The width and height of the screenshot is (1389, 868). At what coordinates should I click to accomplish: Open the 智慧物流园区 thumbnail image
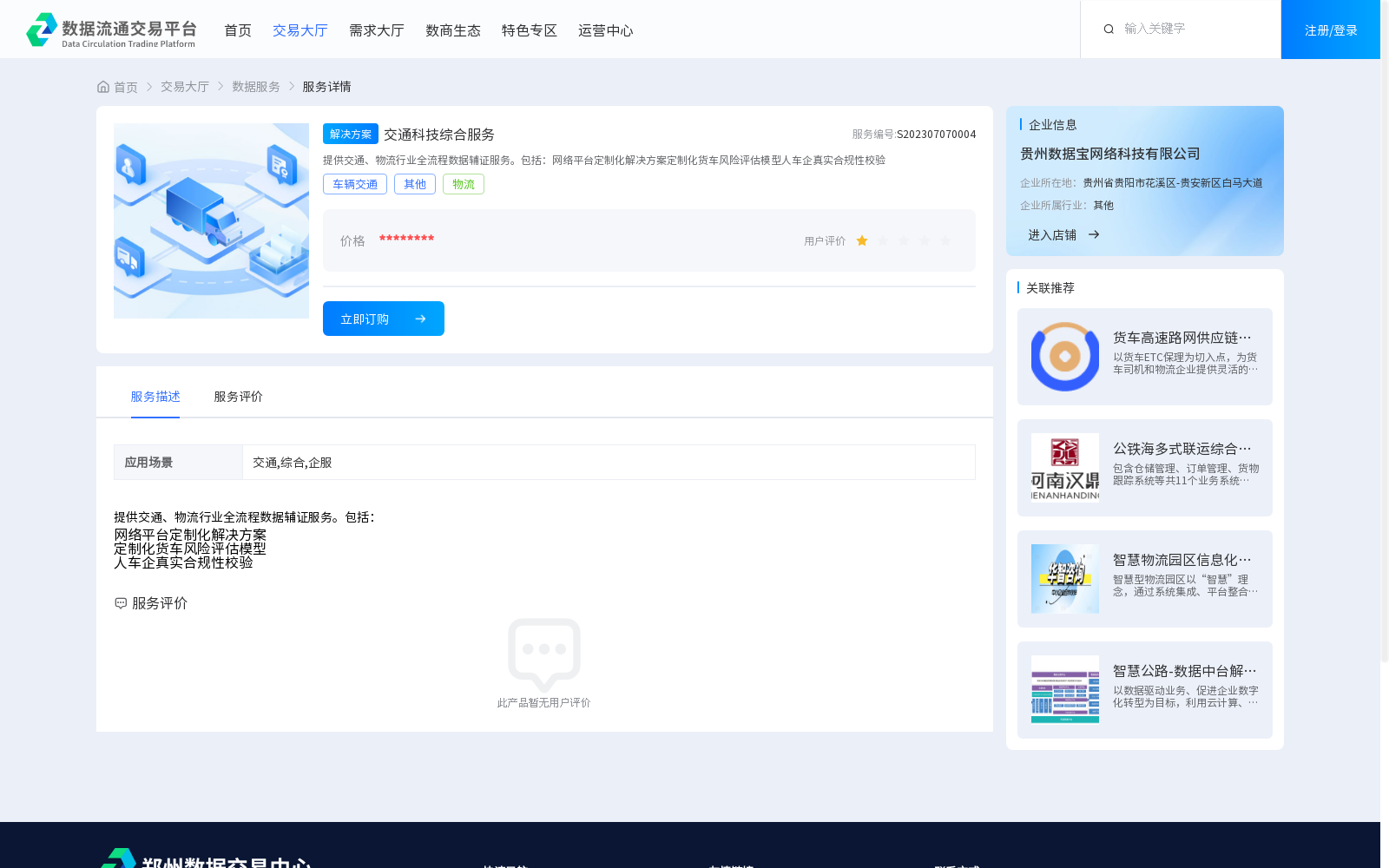click(1065, 579)
